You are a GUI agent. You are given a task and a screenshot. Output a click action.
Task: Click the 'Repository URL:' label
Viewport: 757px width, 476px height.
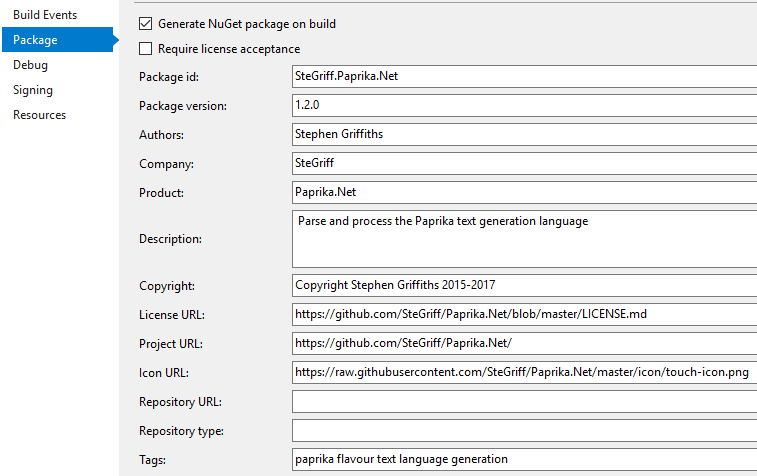pos(181,402)
